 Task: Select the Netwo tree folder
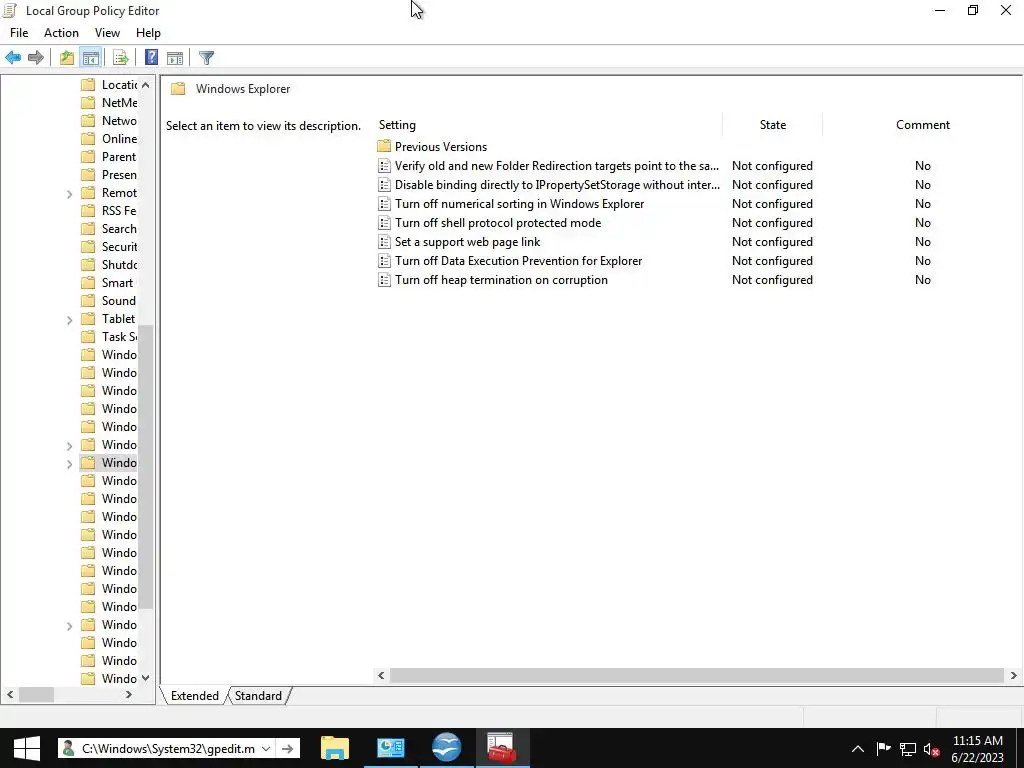(x=109, y=121)
